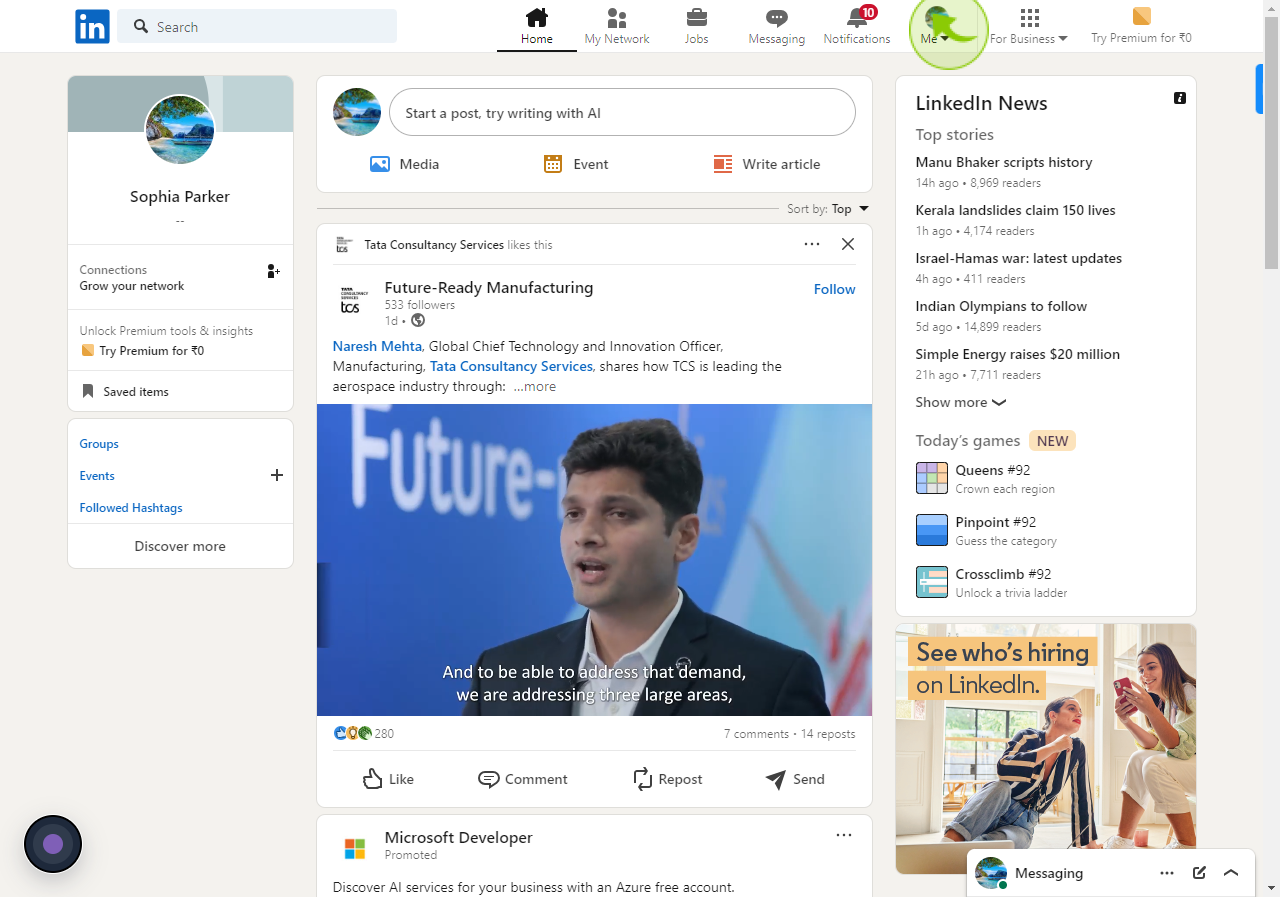Read Indian Olympians to follow
This screenshot has width=1280, height=897.
pyautogui.click(x=1001, y=306)
